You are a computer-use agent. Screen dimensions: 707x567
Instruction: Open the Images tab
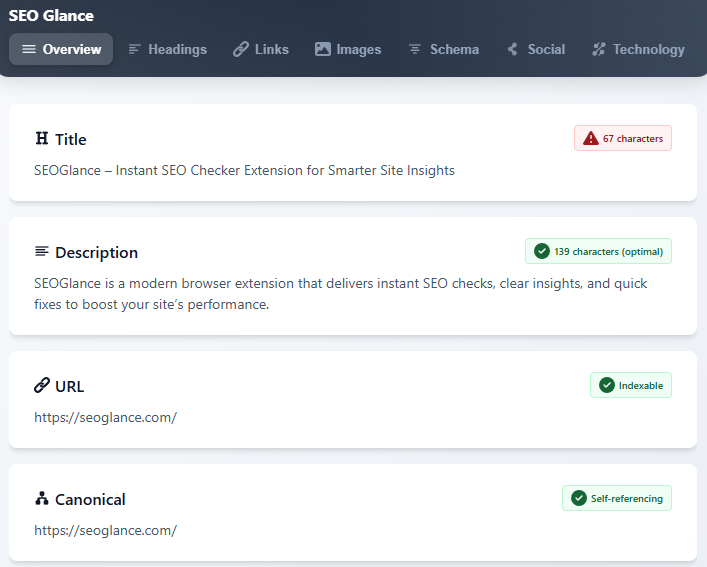coord(348,49)
